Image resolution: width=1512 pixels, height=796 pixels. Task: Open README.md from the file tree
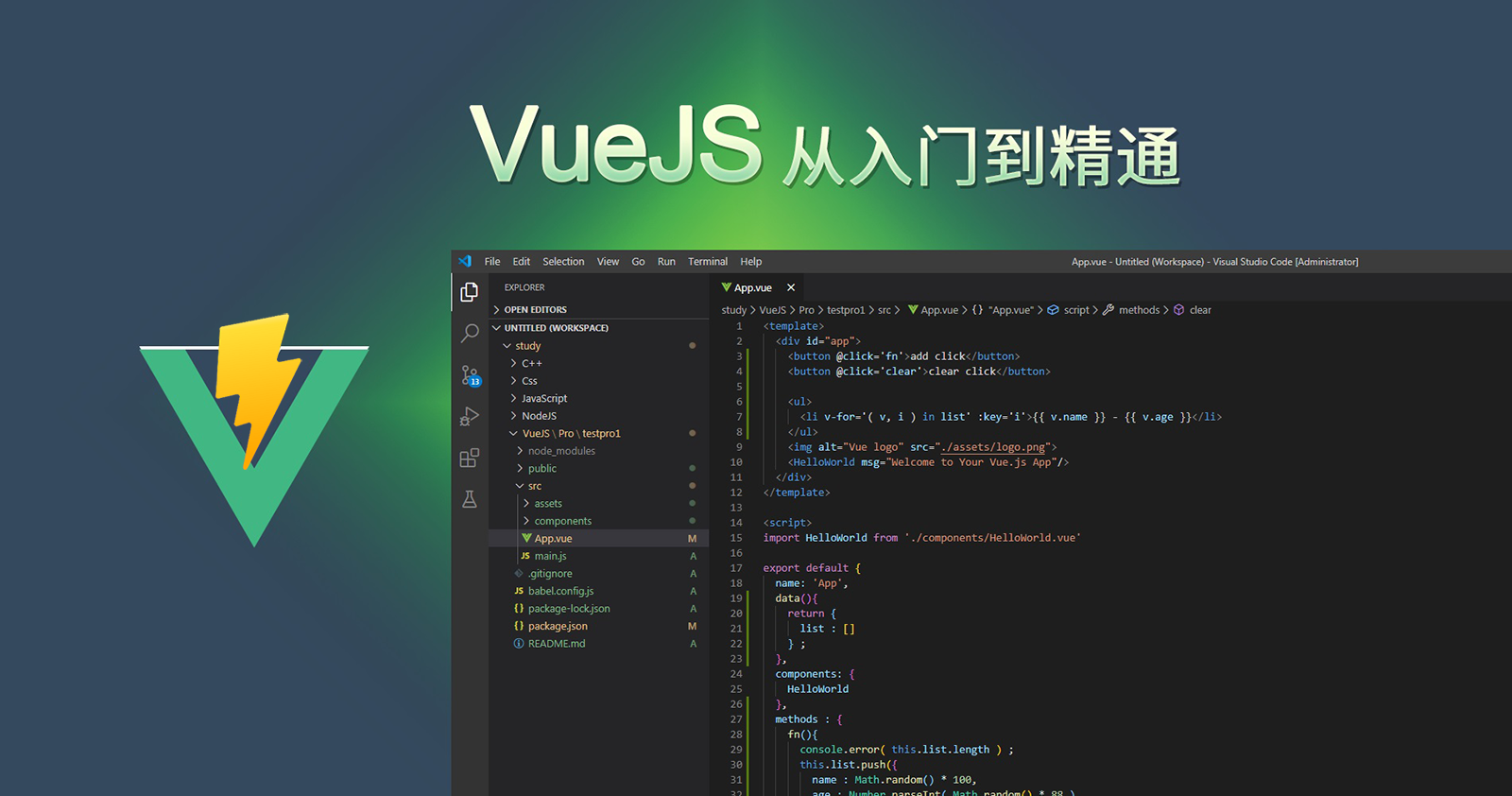tap(598, 644)
